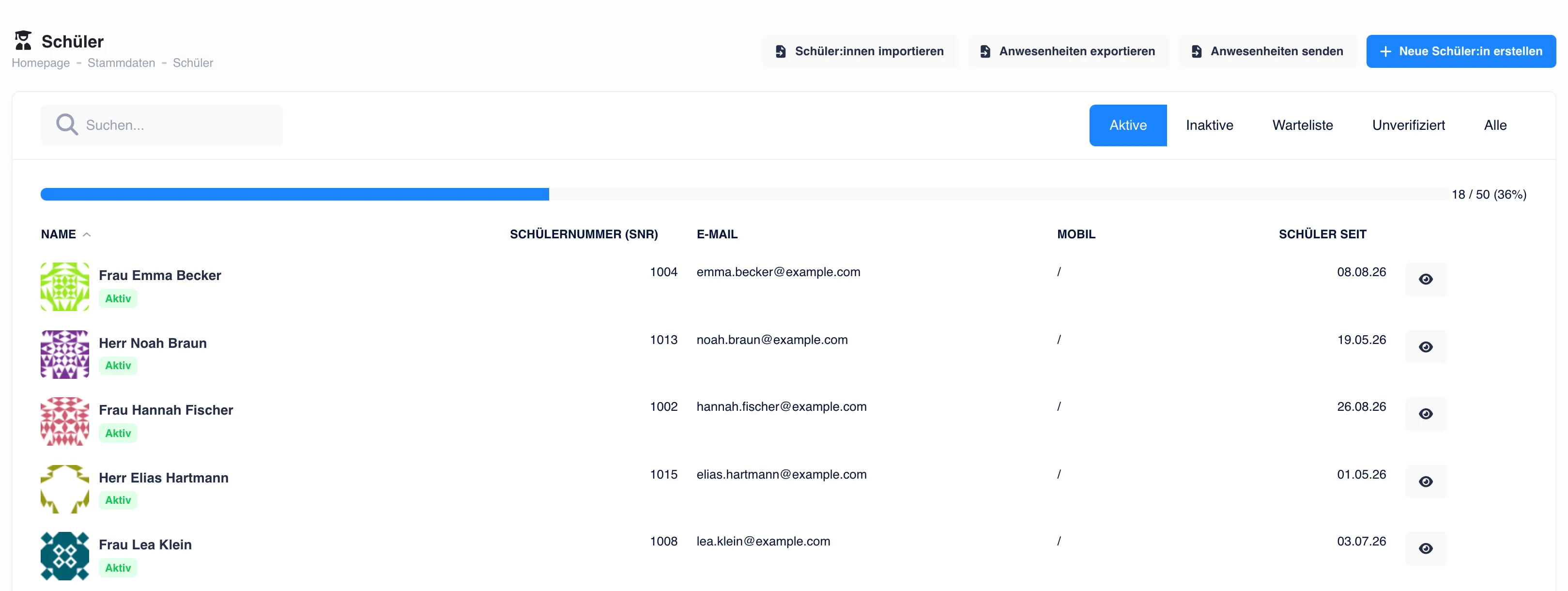
Task: Click the SCHÜLERNUMMER (SNR) column header
Action: [584, 234]
